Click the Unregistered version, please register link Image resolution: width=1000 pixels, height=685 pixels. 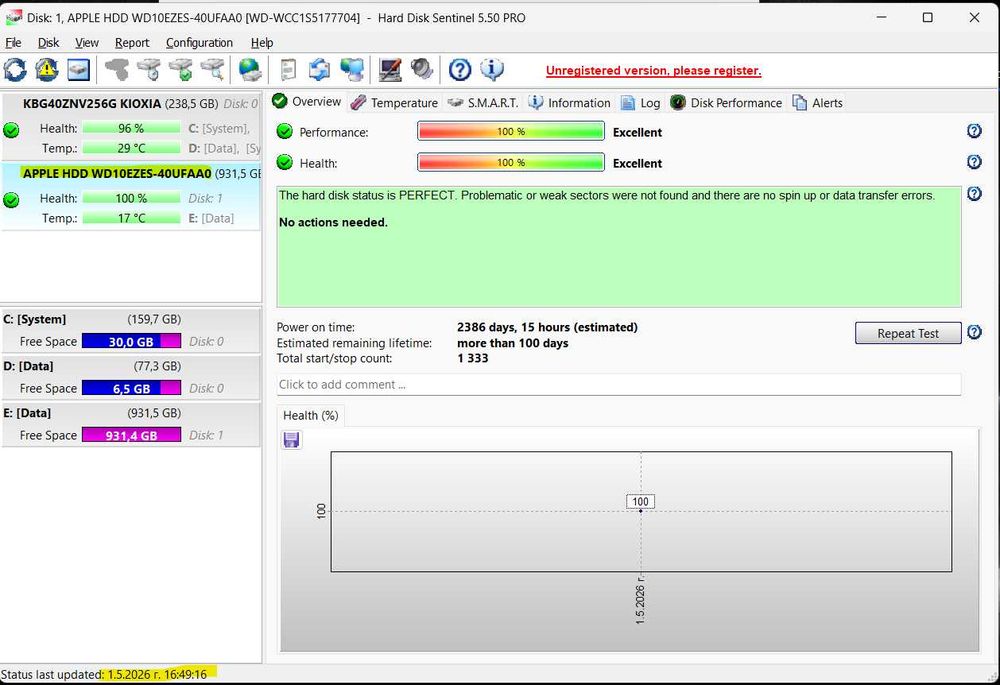click(x=653, y=71)
